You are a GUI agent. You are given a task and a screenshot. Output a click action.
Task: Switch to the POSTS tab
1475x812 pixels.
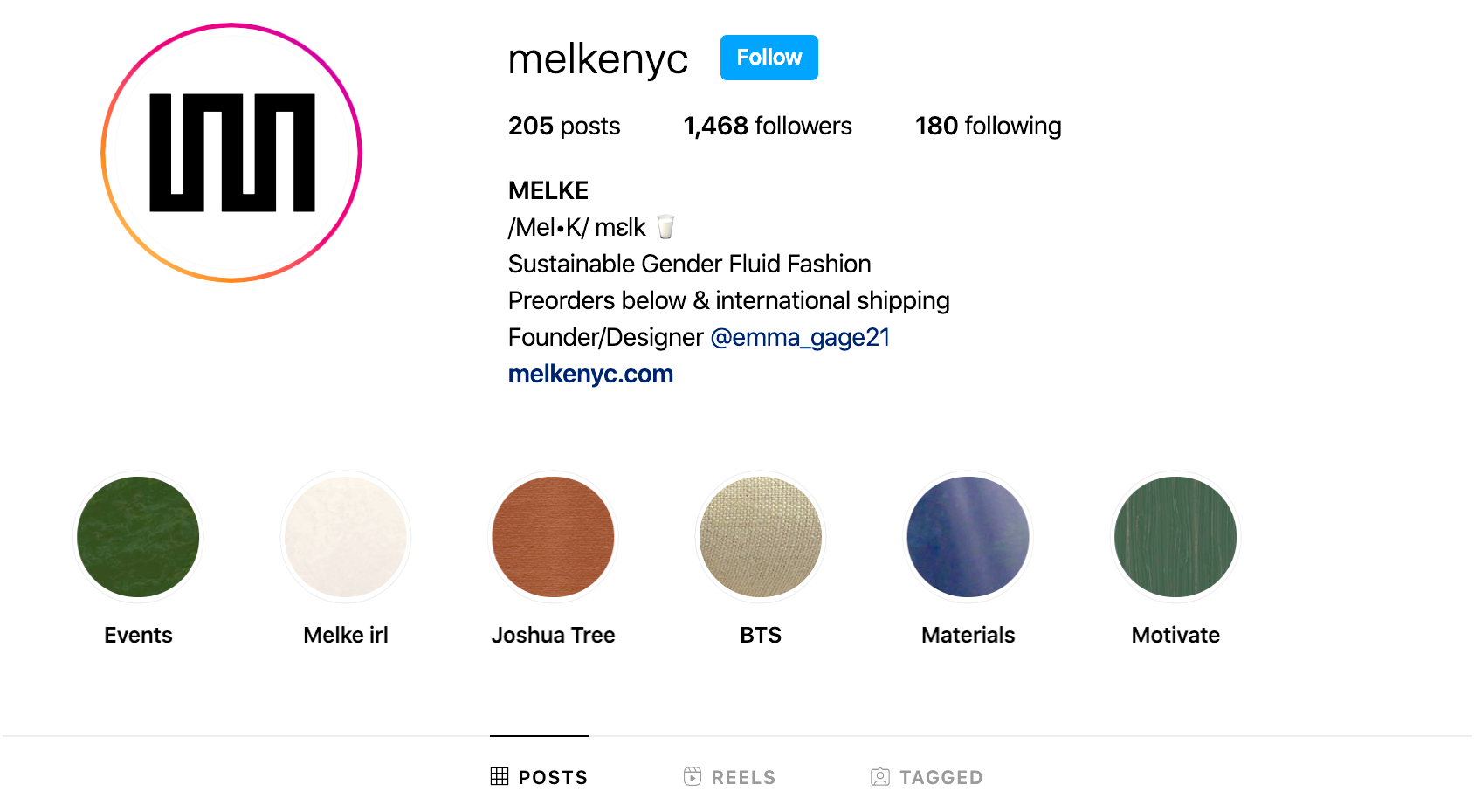coord(553,777)
